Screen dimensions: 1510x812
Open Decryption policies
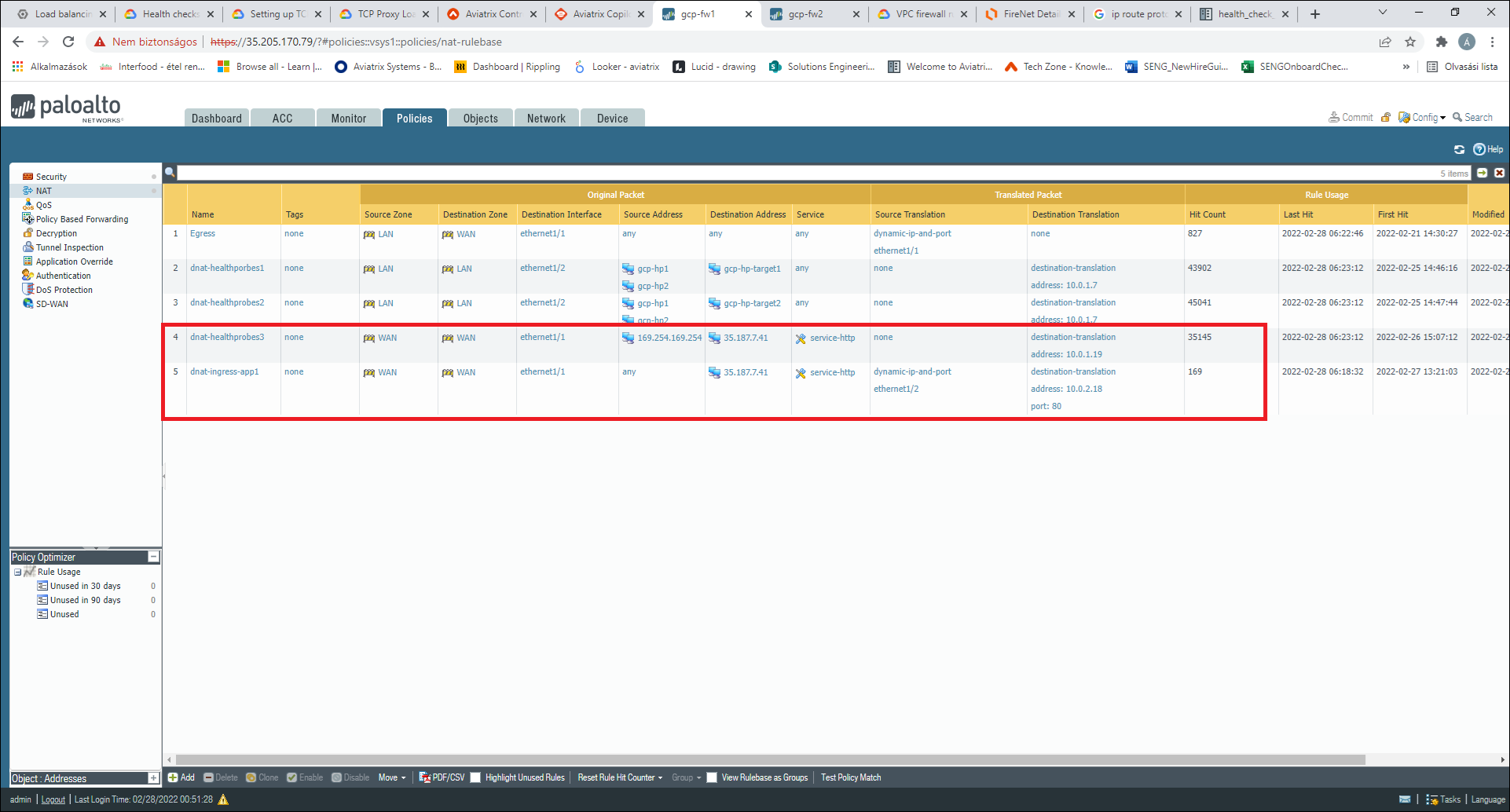(x=56, y=232)
